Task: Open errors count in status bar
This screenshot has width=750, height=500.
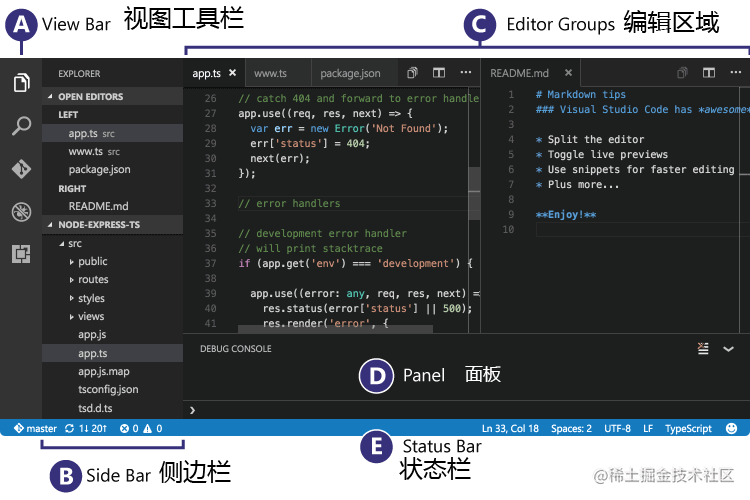Action: coord(129,428)
